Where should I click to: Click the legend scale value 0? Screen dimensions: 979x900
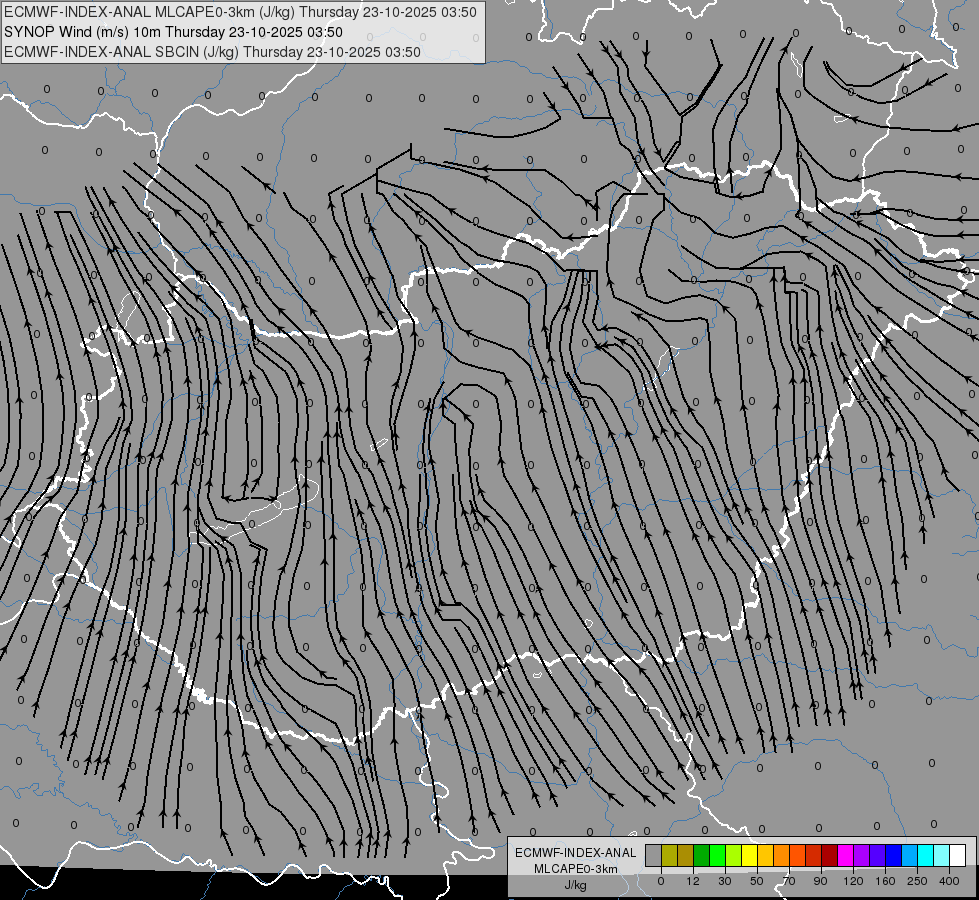(x=661, y=881)
